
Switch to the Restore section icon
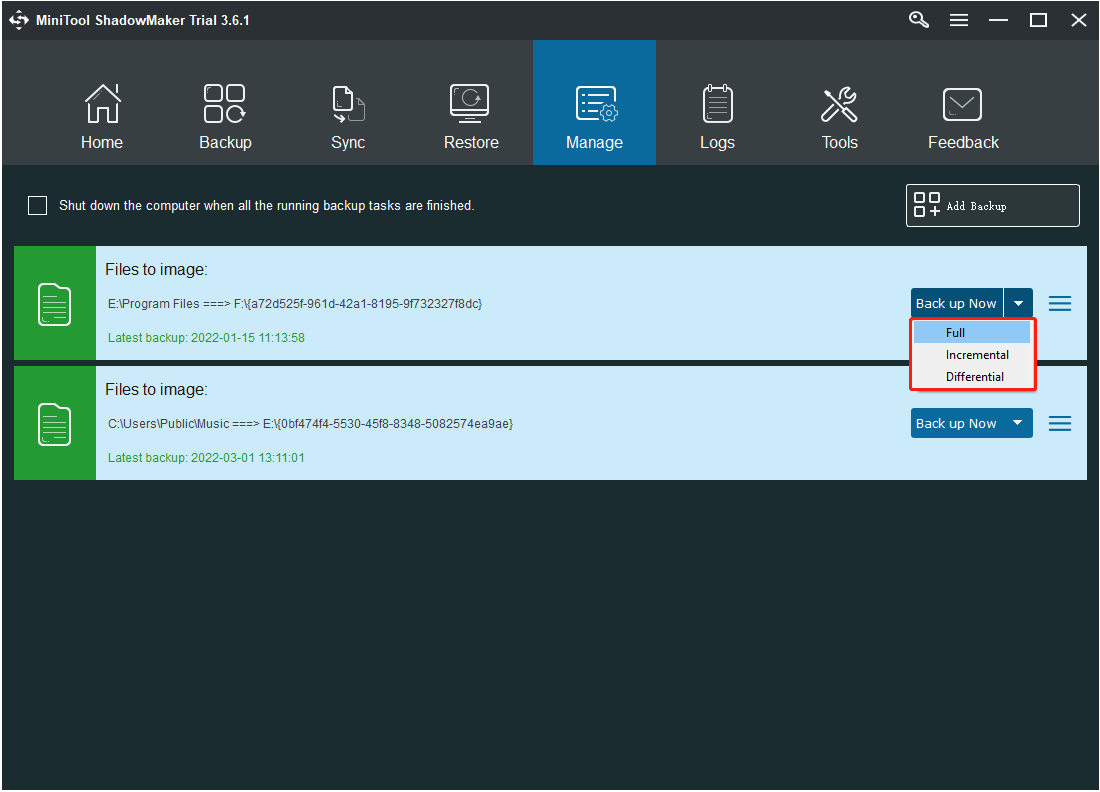pos(470,105)
